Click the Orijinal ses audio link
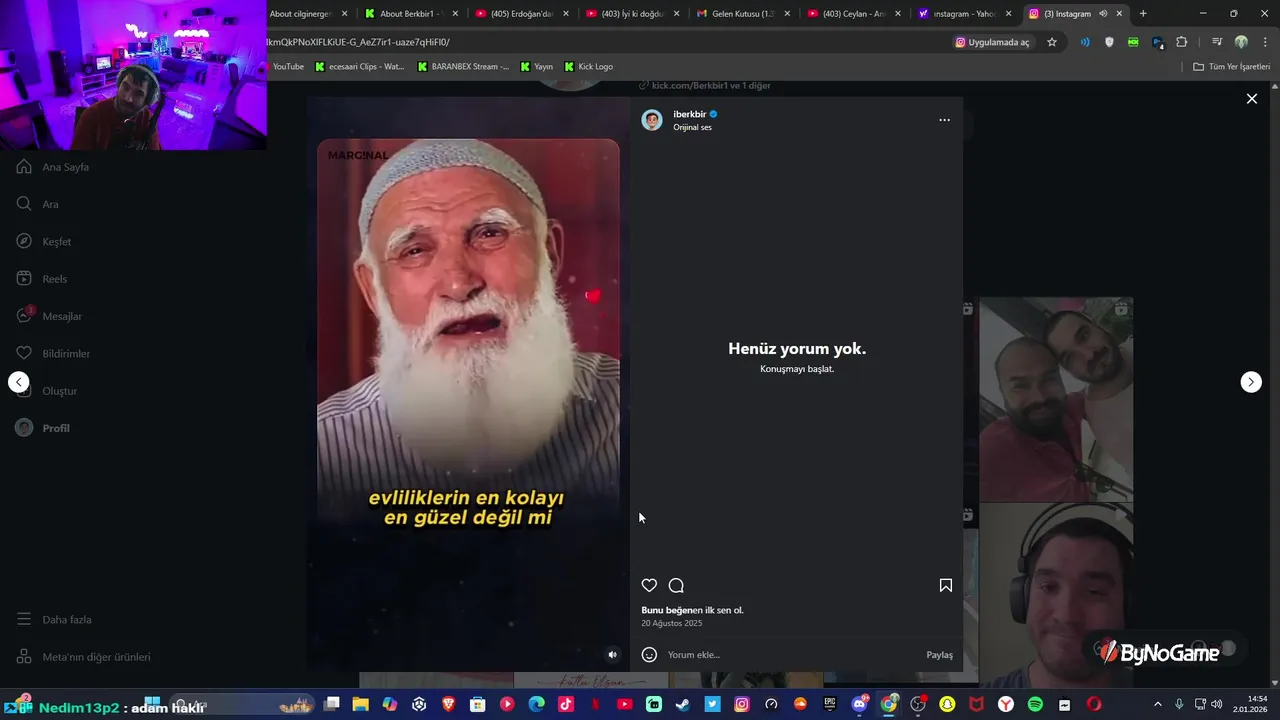This screenshot has height=720, width=1280. 692,127
